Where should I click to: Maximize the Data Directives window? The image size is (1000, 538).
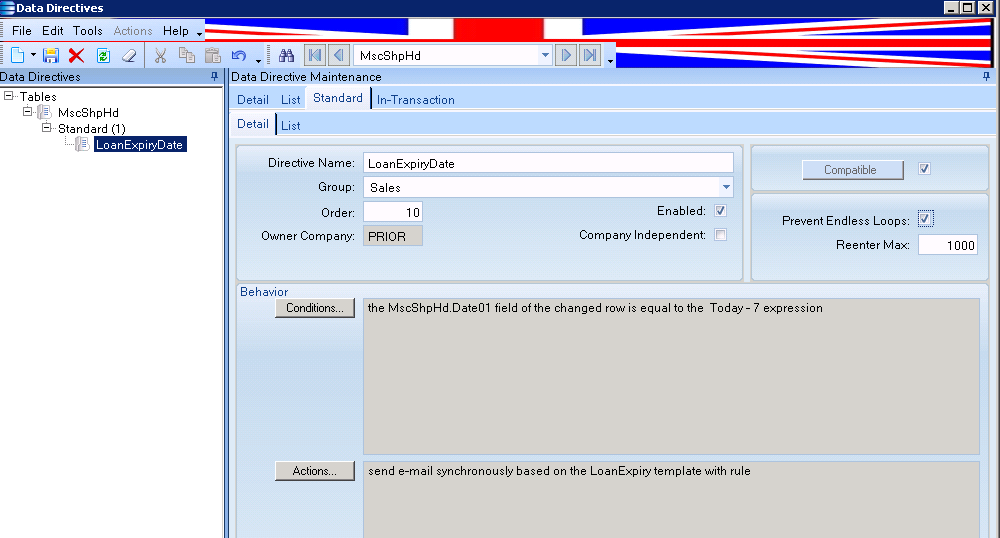click(x=967, y=8)
